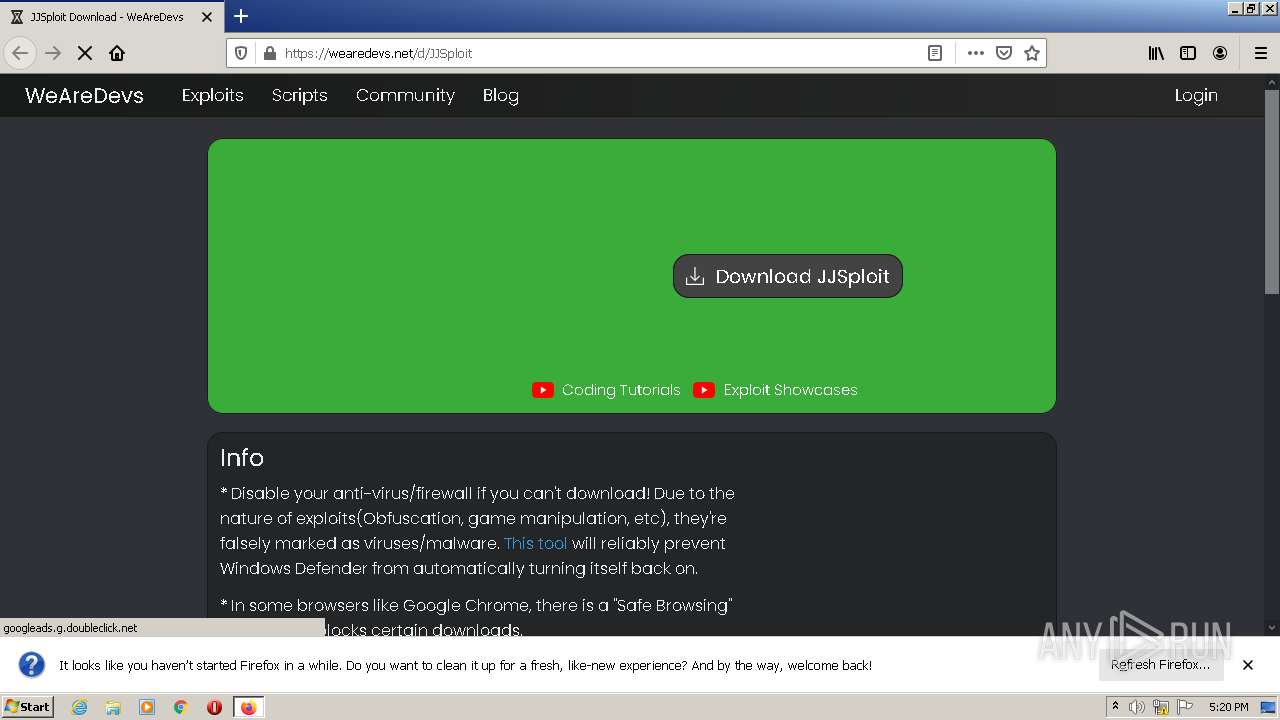Screen dimensions: 1280x720
Task: Close the JJSploit Download tab
Action: [x=207, y=17]
